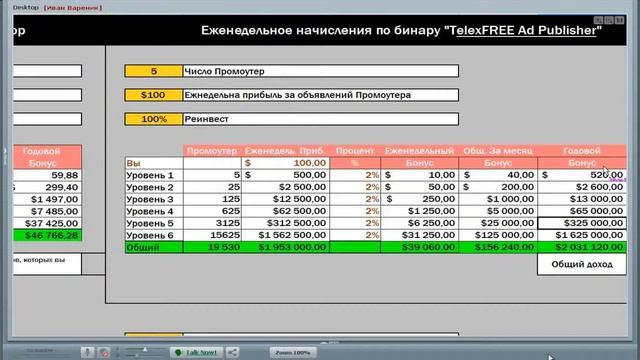Select the Уровень 4 row label

[x=154, y=211]
